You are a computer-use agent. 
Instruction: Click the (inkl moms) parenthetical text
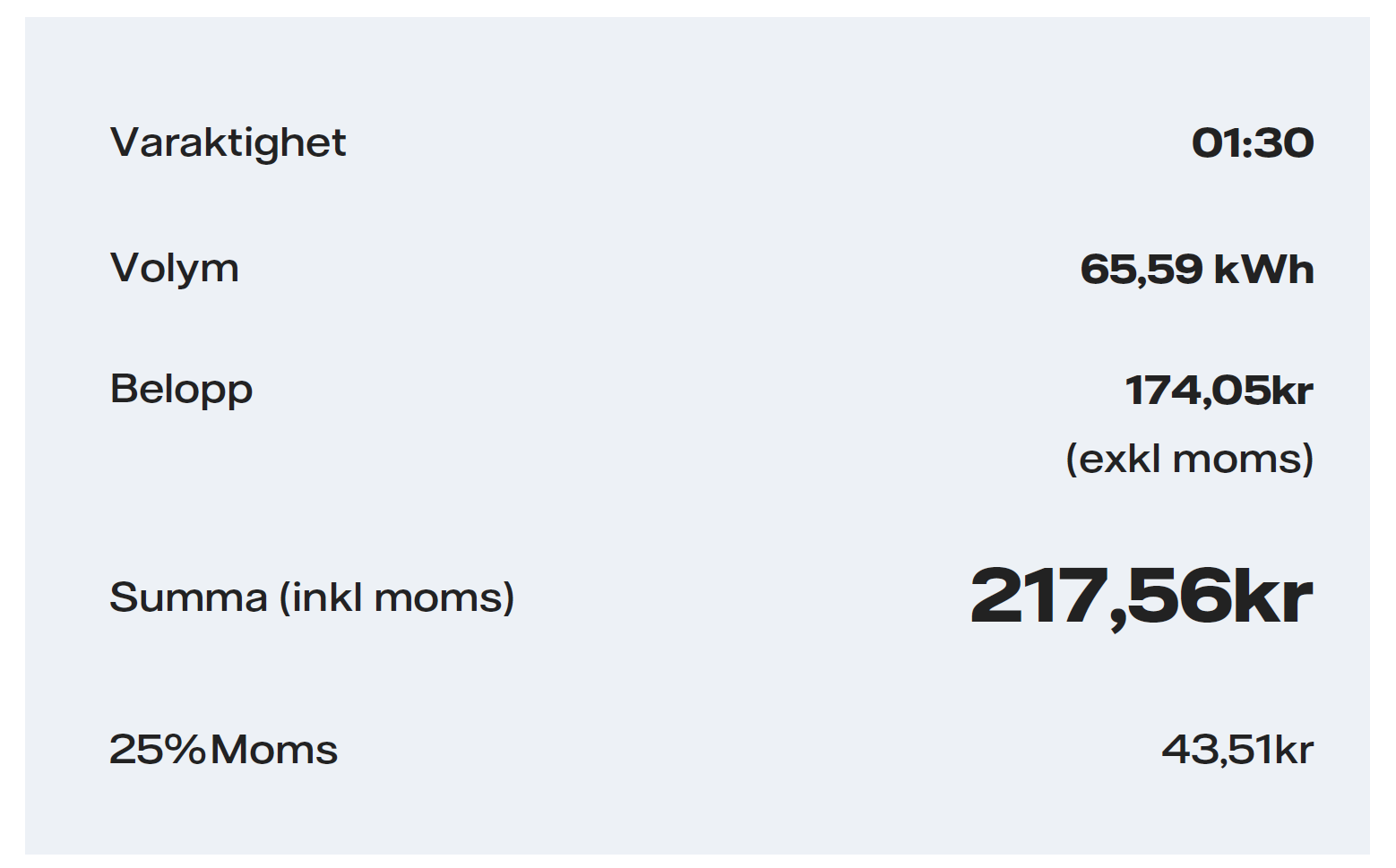tap(397, 597)
